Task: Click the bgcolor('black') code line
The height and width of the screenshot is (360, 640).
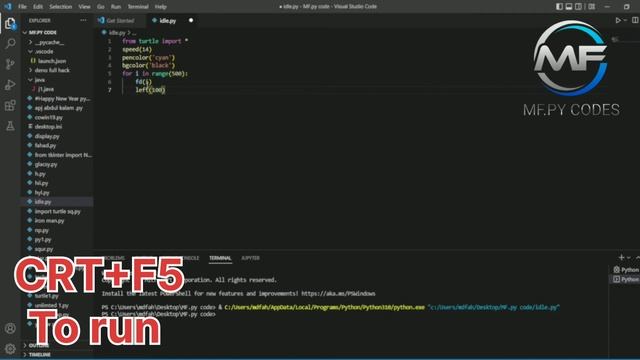Action: pos(148,65)
